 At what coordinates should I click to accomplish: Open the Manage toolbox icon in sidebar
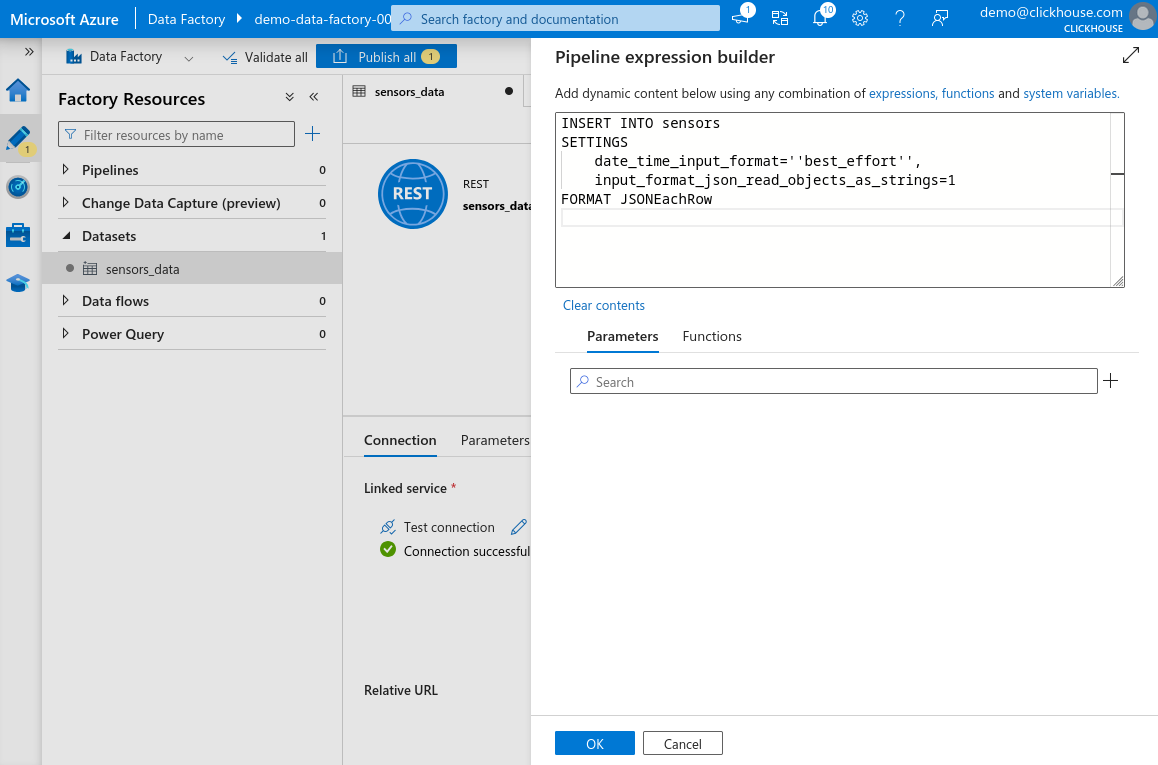19,235
